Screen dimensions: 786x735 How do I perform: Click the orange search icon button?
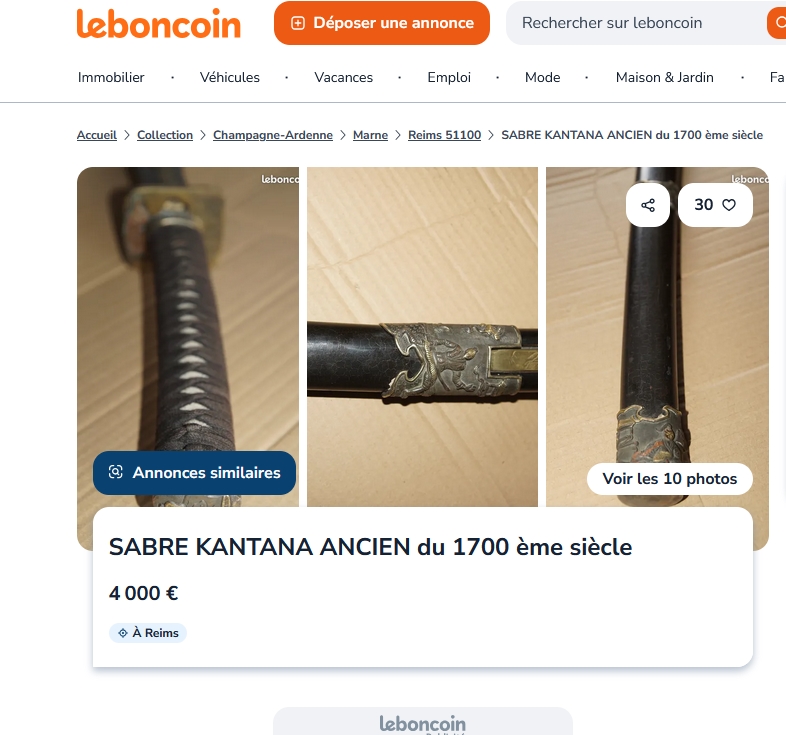pos(777,23)
